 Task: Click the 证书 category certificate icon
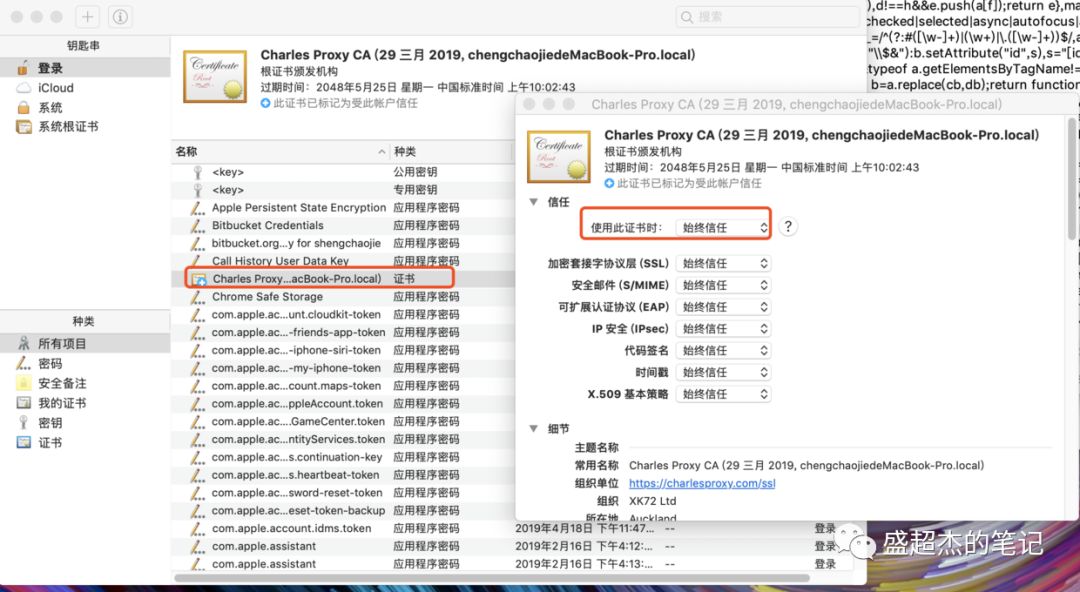click(23, 442)
